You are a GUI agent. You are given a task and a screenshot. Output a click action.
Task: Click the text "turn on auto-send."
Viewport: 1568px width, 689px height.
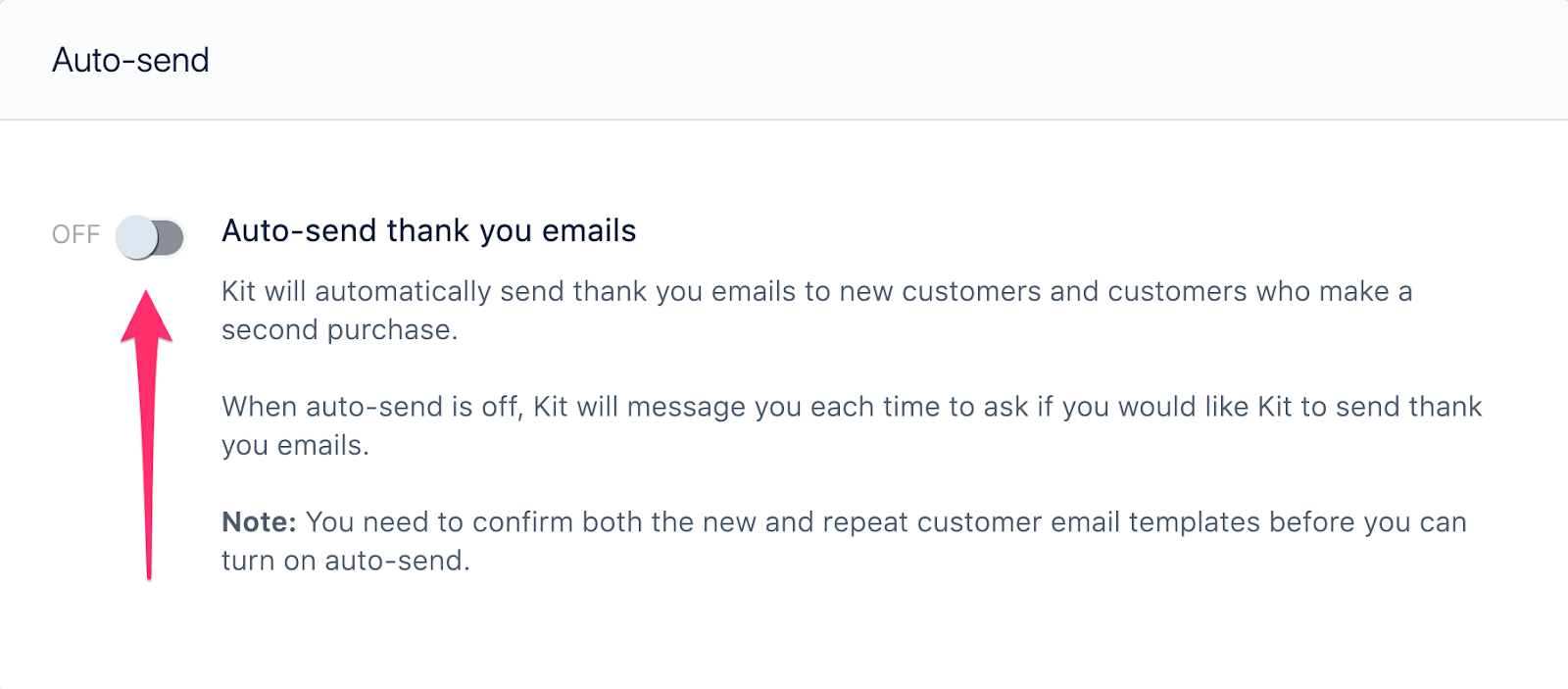tap(345, 562)
